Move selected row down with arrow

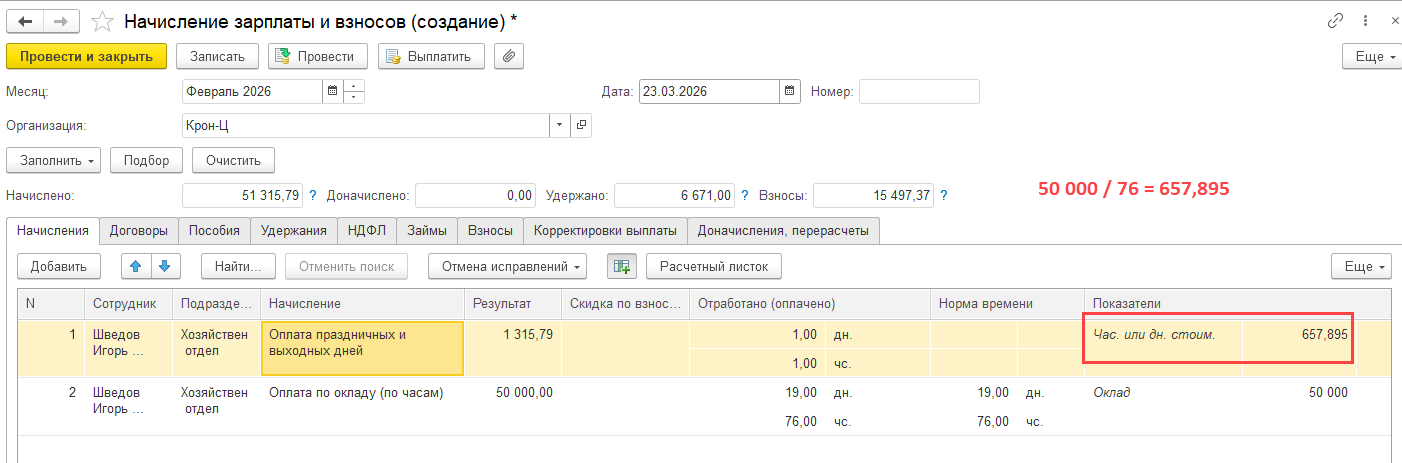coord(164,266)
